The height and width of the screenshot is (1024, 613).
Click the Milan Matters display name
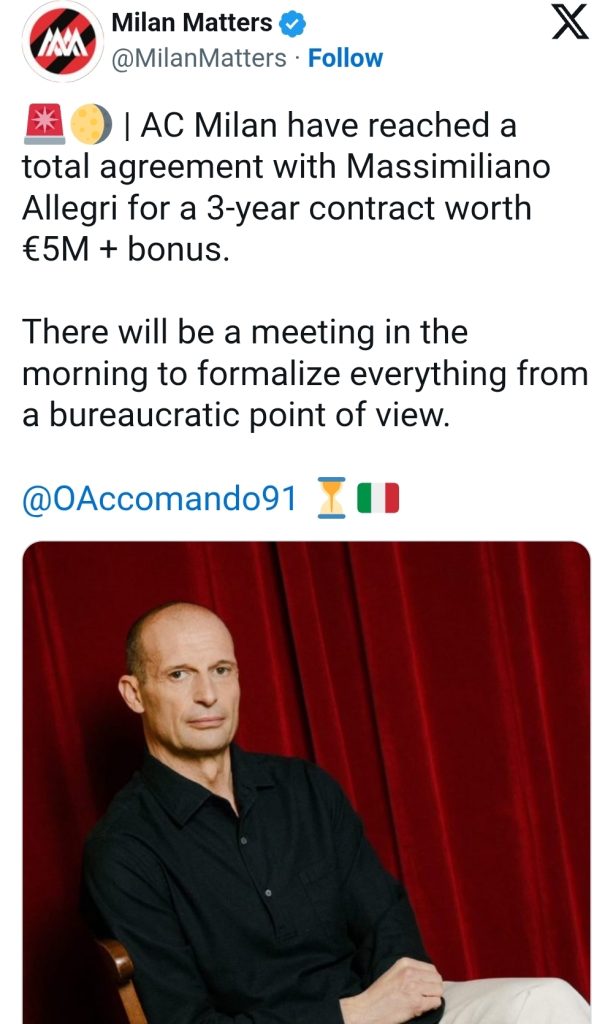[191, 23]
